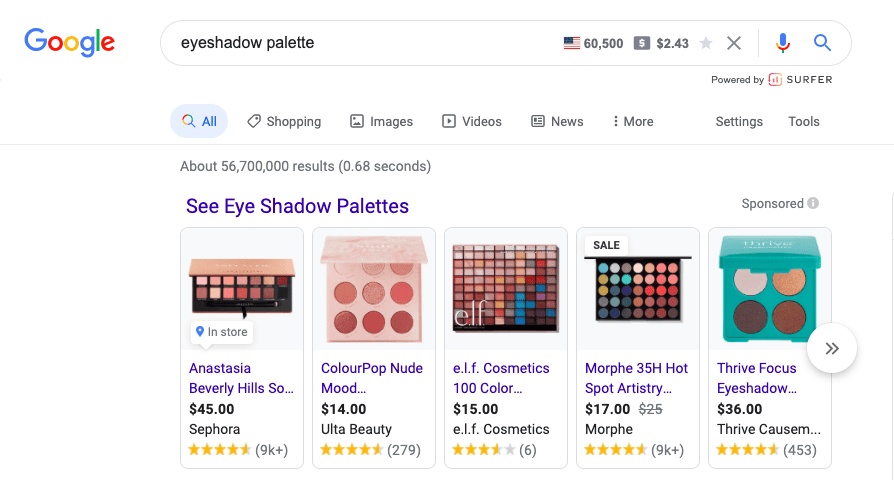Open Morphe 35H Hot Spot Artistry link
The width and height of the screenshot is (894, 480).
click(x=636, y=378)
